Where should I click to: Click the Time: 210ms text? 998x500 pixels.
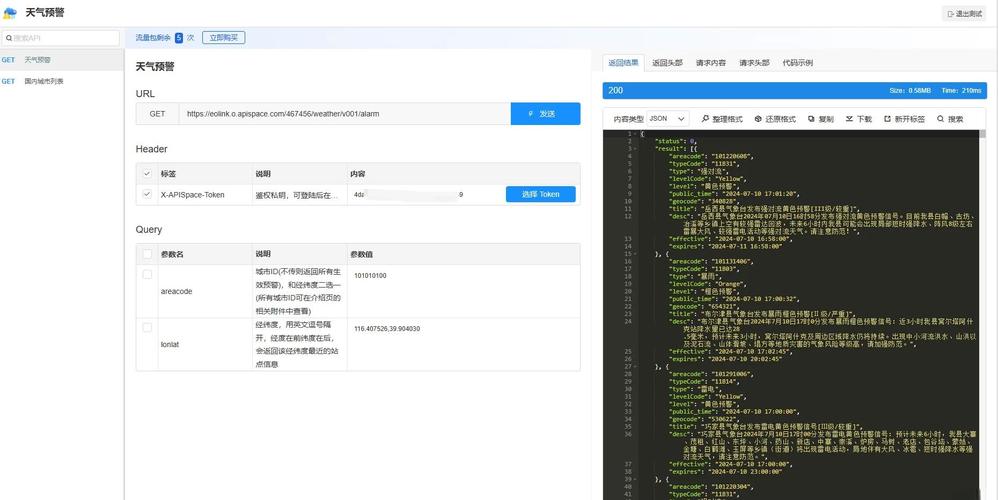[962, 91]
